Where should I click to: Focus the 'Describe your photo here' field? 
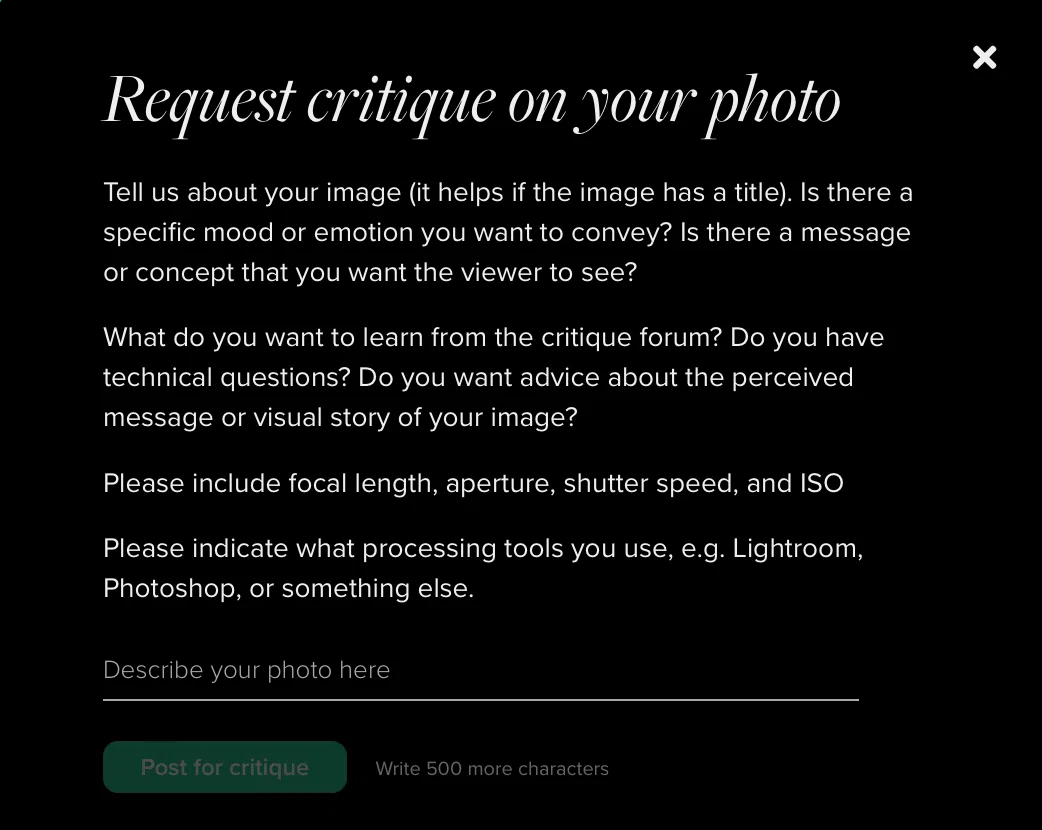[480, 670]
